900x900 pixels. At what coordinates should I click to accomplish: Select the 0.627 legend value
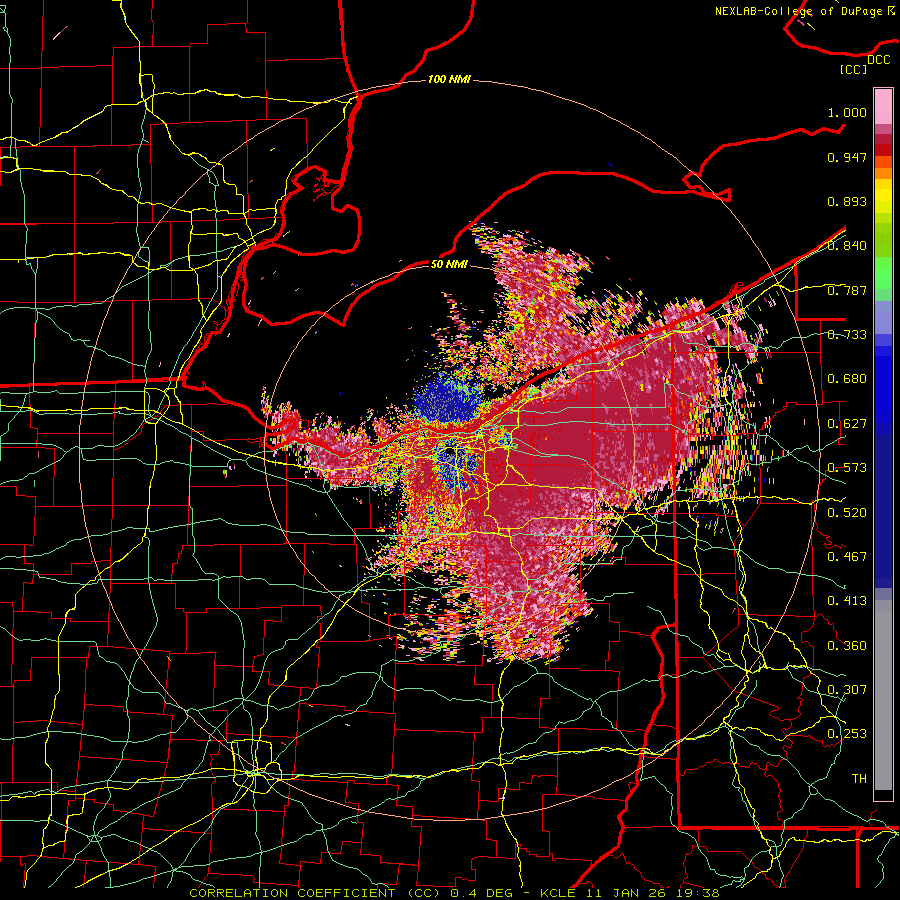[x=847, y=424]
